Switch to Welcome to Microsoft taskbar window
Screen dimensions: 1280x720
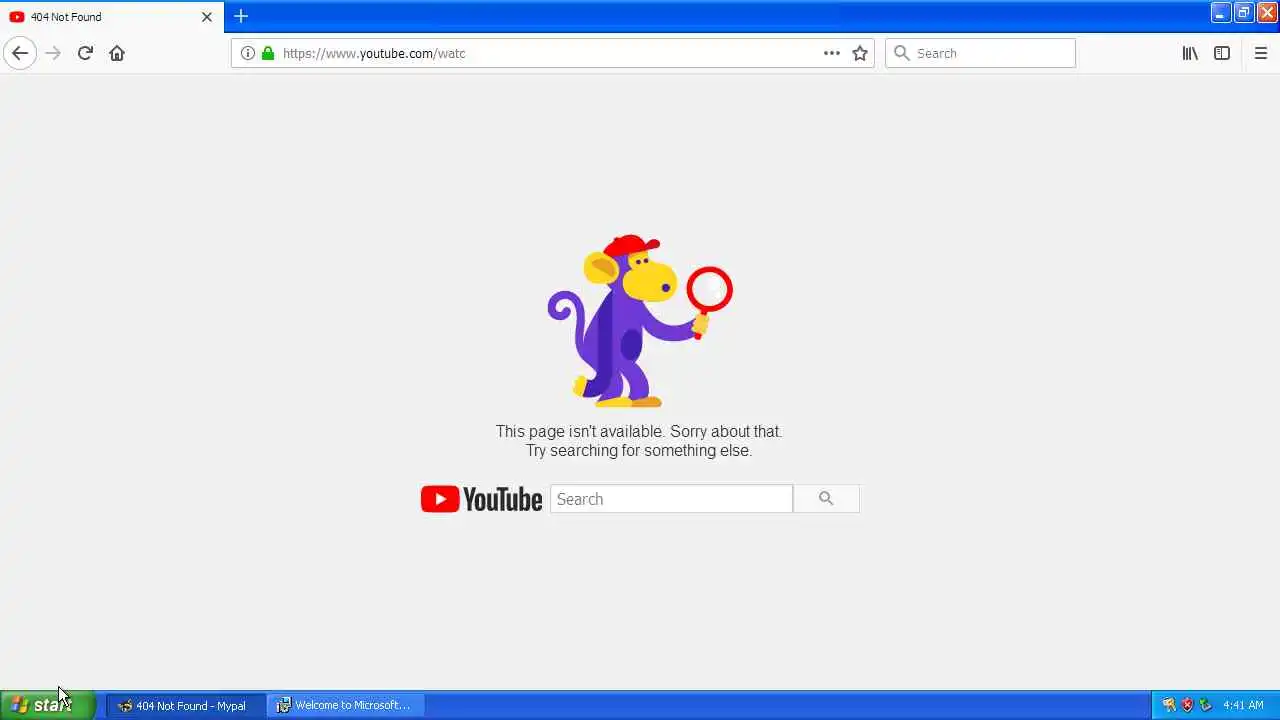click(346, 705)
